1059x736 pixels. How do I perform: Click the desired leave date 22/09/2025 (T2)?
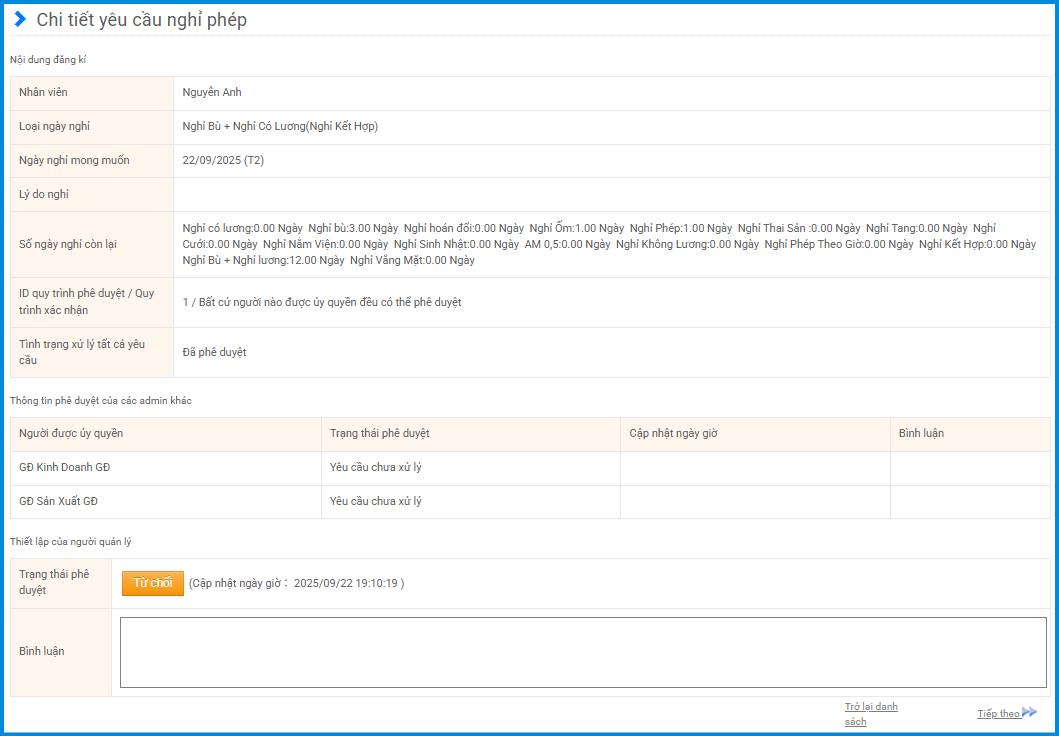coord(223,161)
